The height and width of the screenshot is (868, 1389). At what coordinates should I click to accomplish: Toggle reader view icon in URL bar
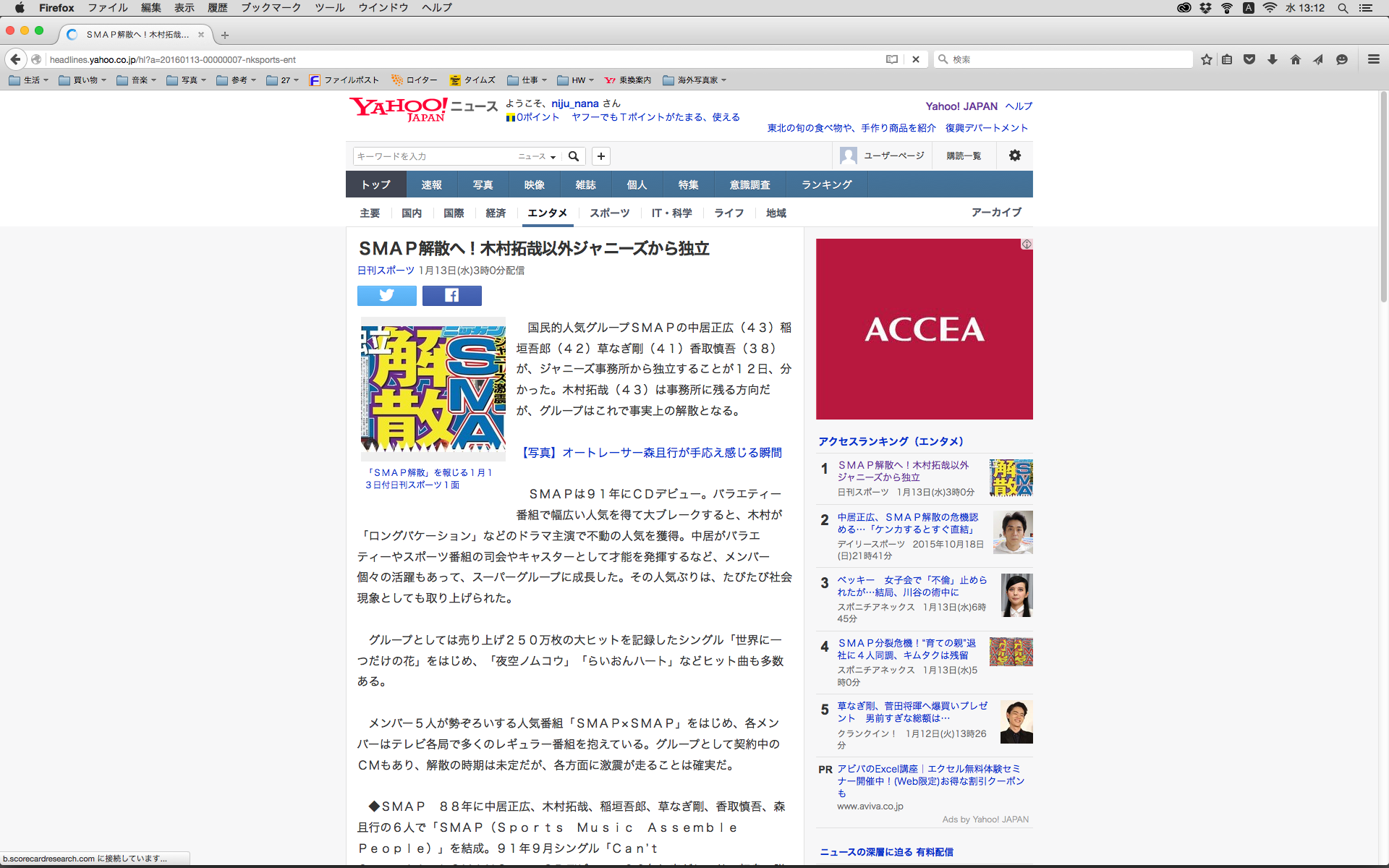tap(892, 59)
